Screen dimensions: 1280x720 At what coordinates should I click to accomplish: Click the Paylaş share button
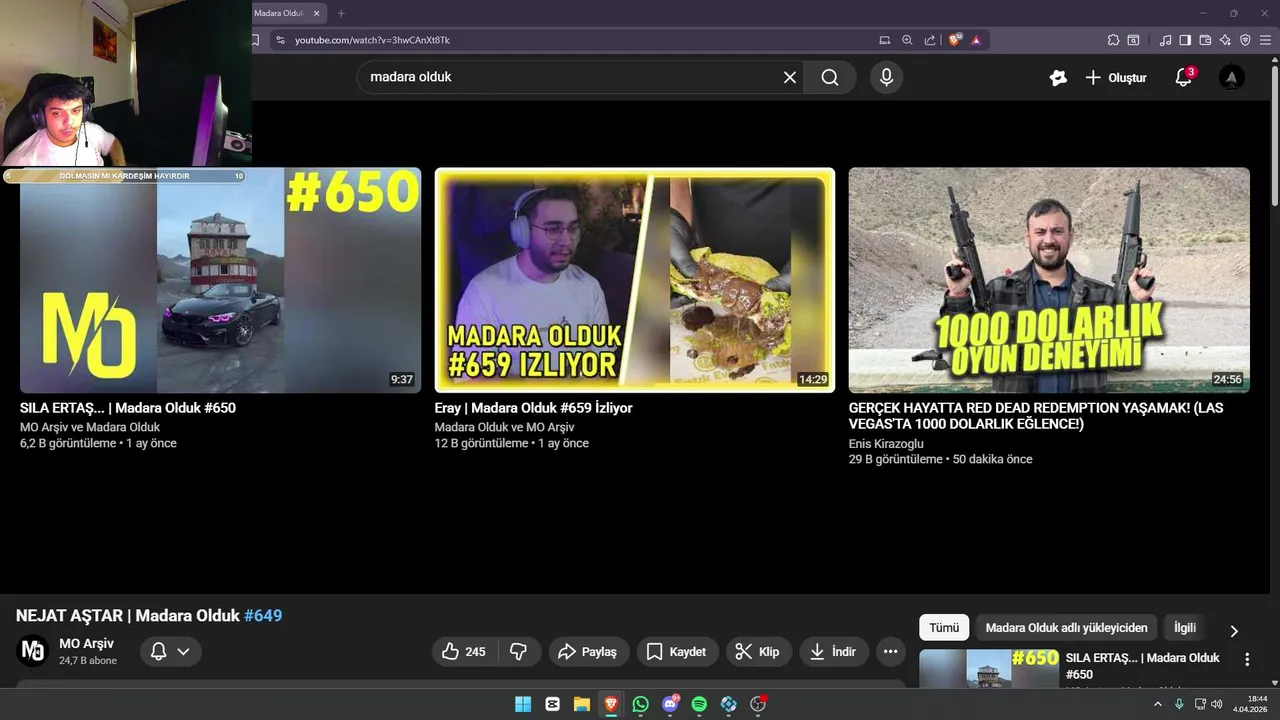[588, 652]
